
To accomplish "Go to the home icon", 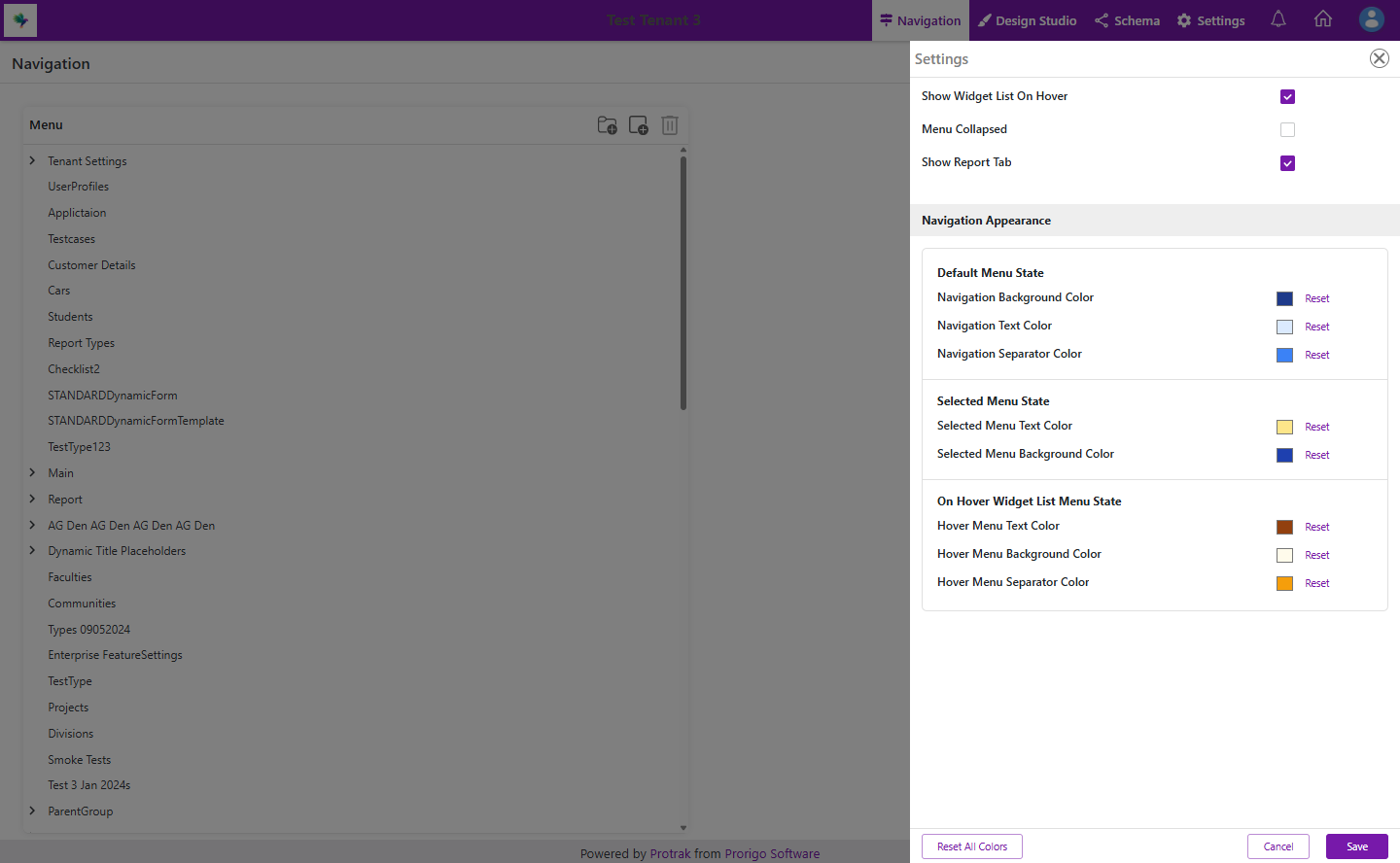I will pyautogui.click(x=1323, y=19).
